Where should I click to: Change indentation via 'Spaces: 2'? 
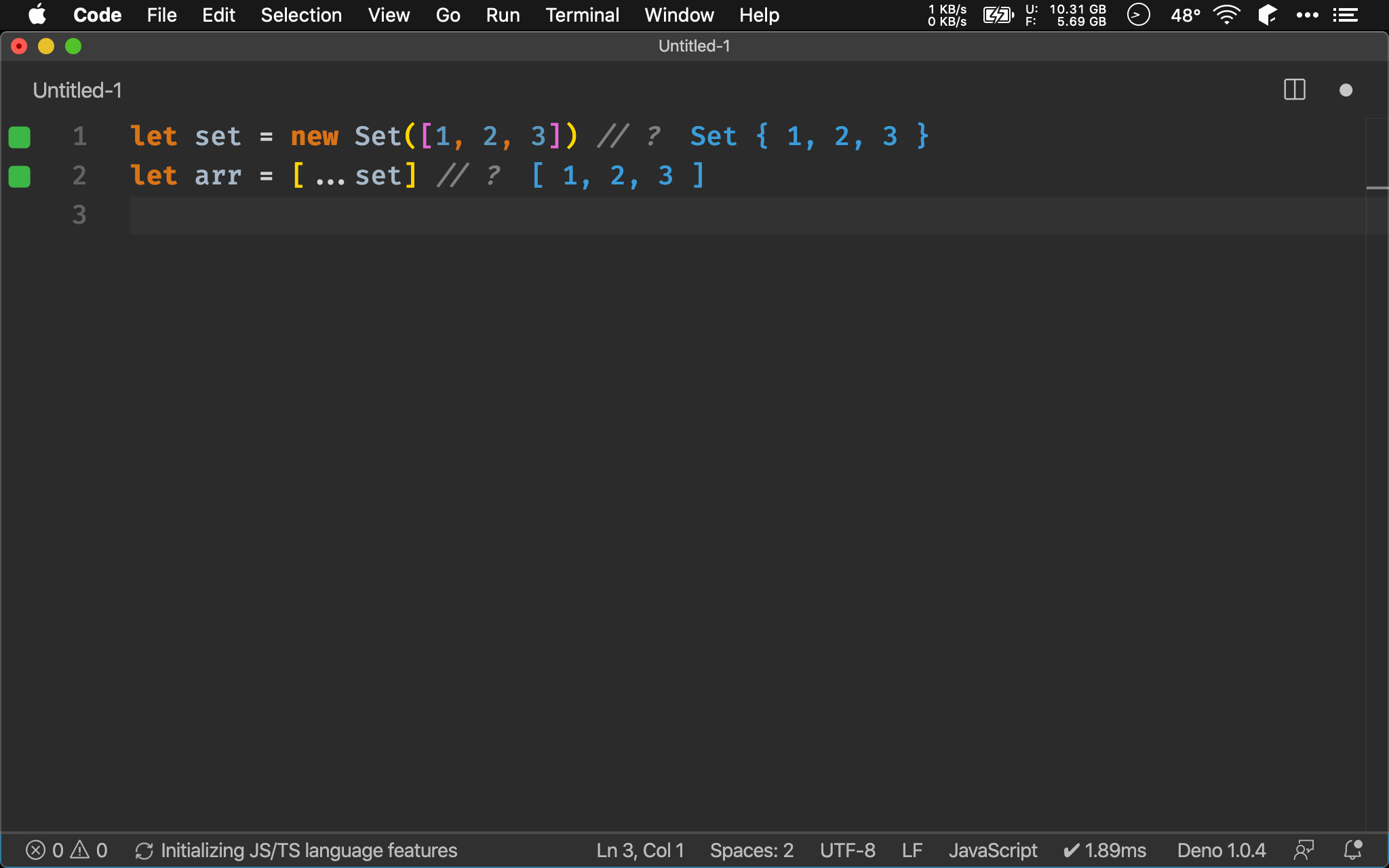tap(751, 850)
